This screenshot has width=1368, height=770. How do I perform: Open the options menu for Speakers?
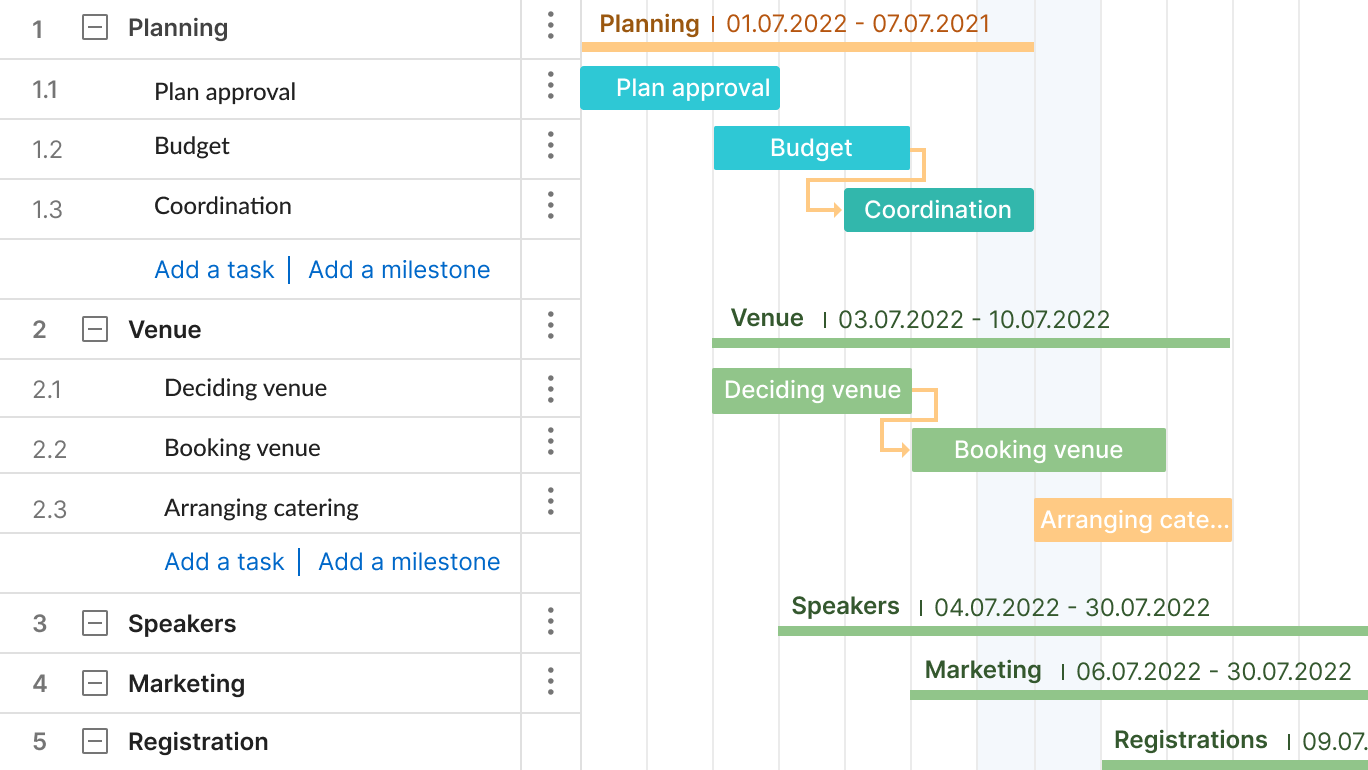[x=551, y=623]
